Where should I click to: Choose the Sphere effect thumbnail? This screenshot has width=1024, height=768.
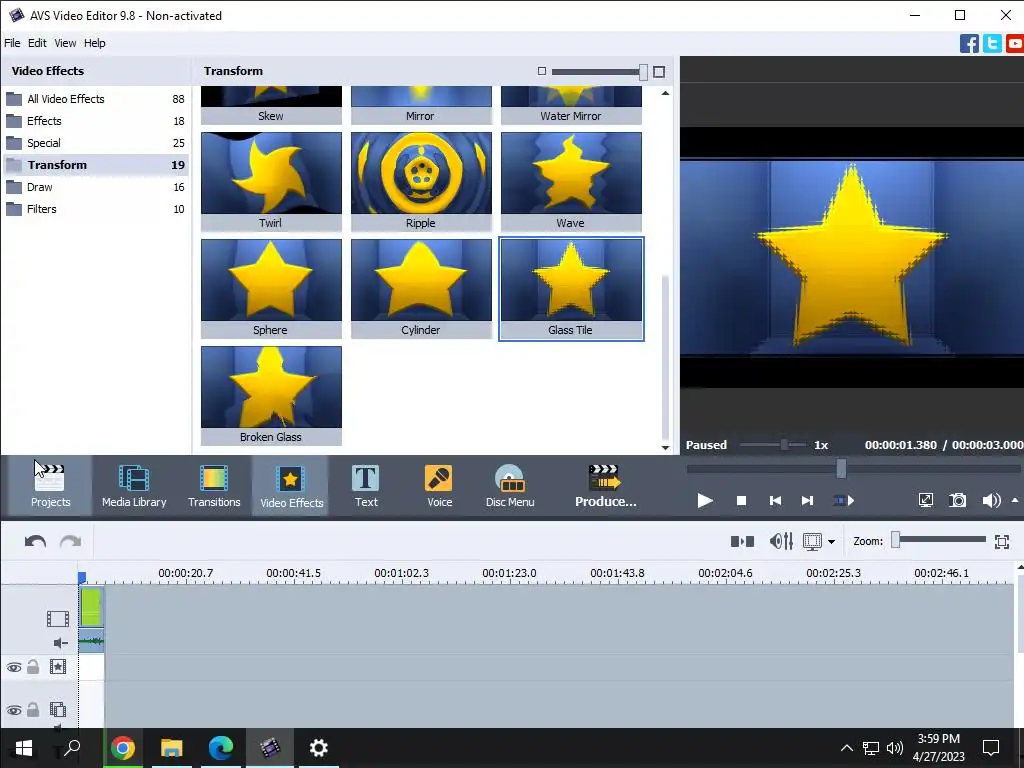271,288
